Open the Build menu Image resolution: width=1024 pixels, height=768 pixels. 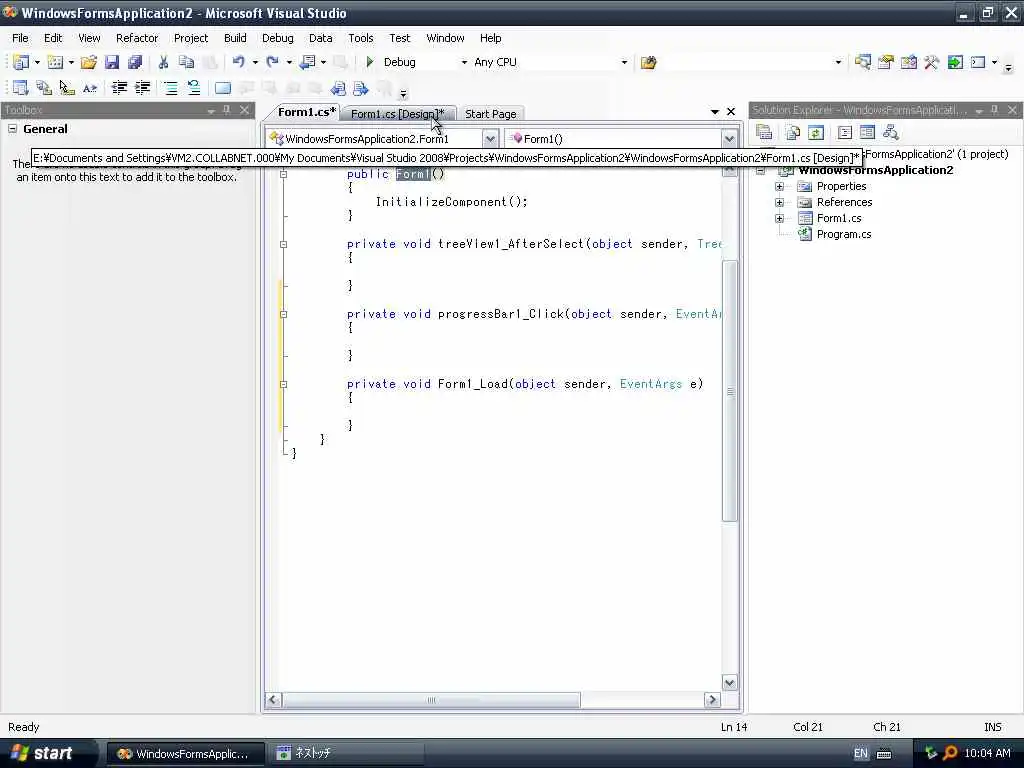235,38
